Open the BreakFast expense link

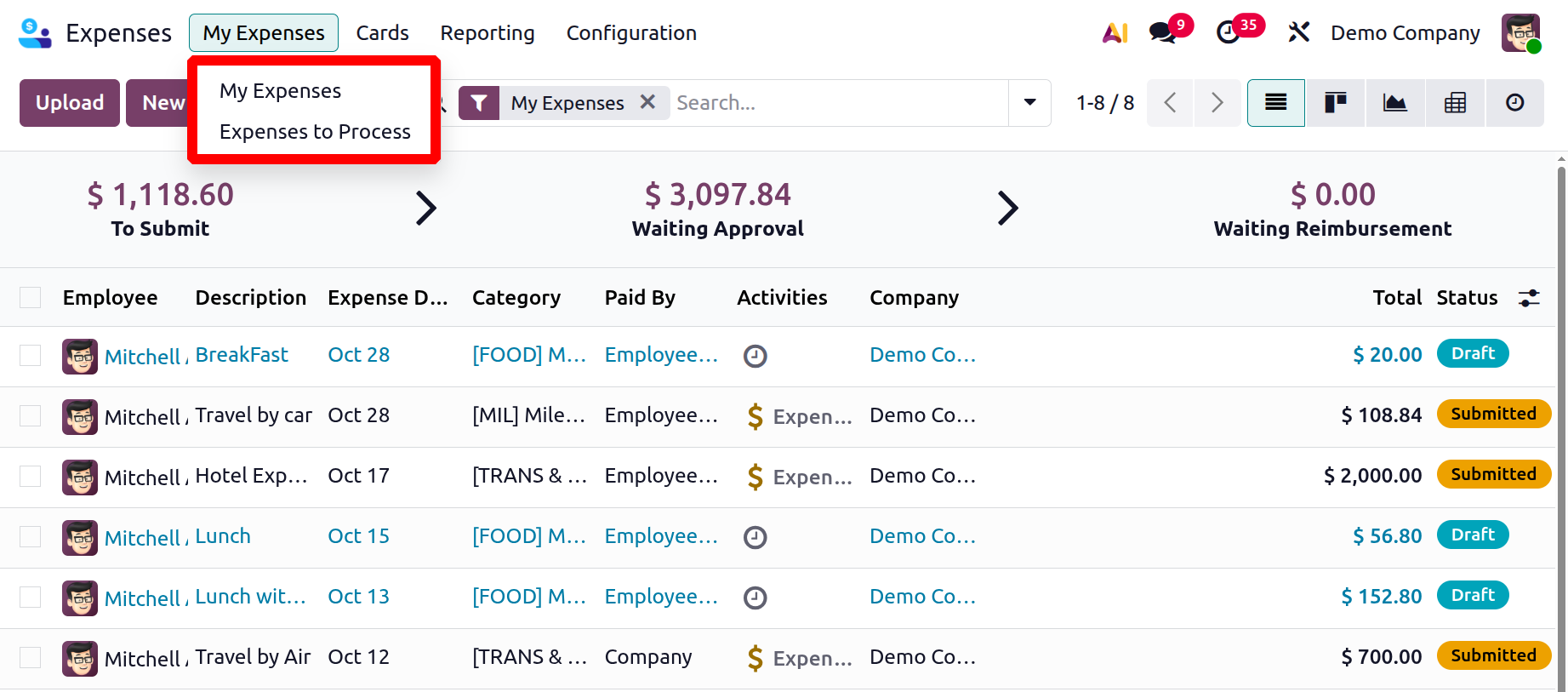(242, 355)
